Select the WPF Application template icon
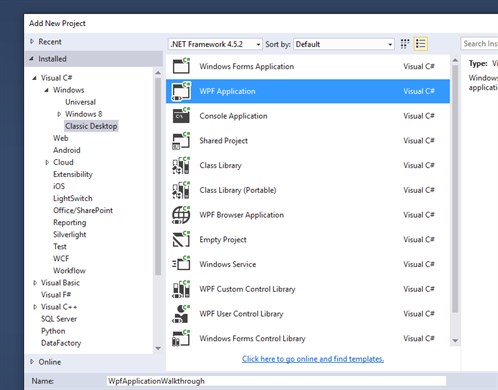This screenshot has width=498, height=390. pos(181,91)
